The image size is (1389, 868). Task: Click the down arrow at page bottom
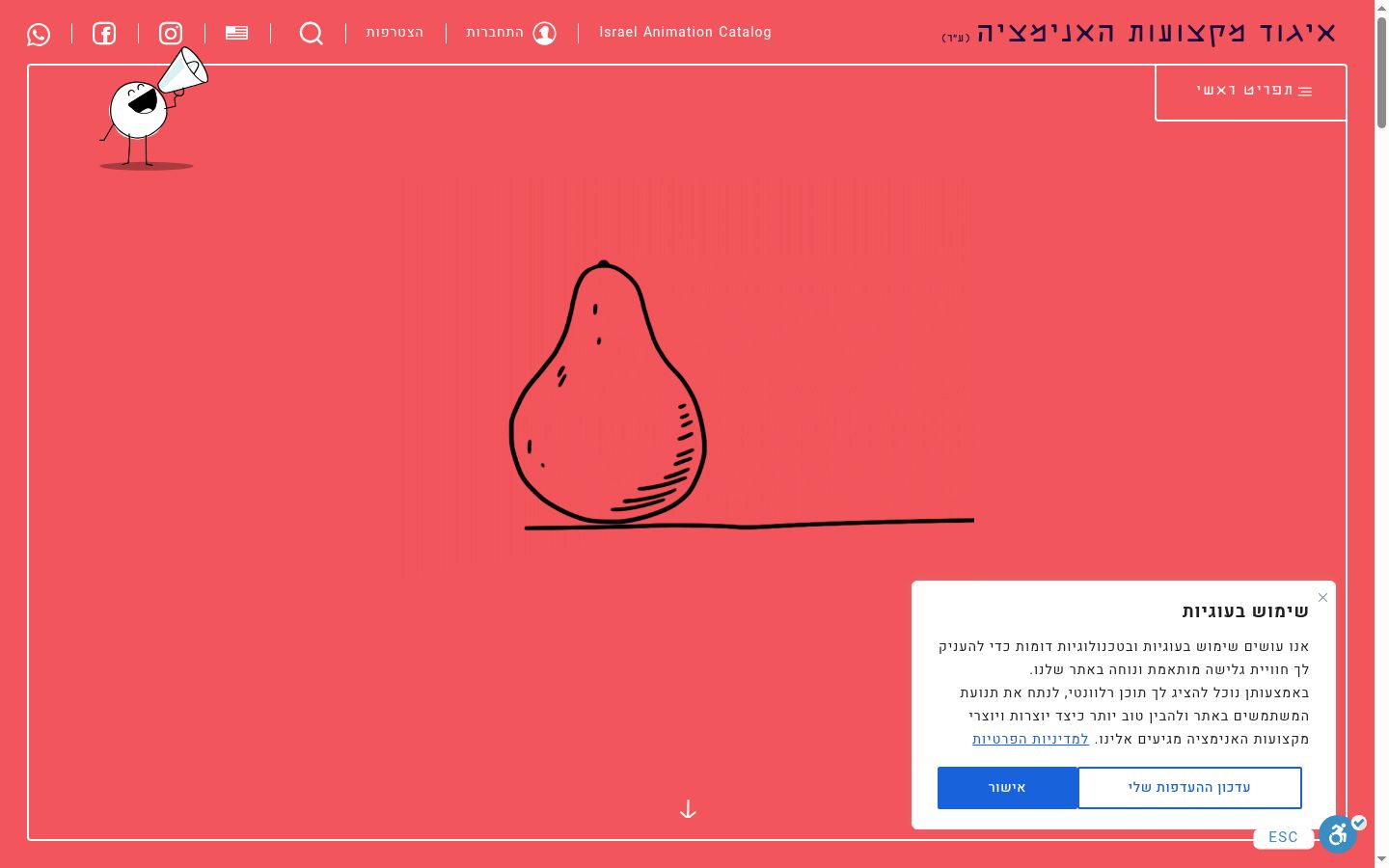point(688,809)
